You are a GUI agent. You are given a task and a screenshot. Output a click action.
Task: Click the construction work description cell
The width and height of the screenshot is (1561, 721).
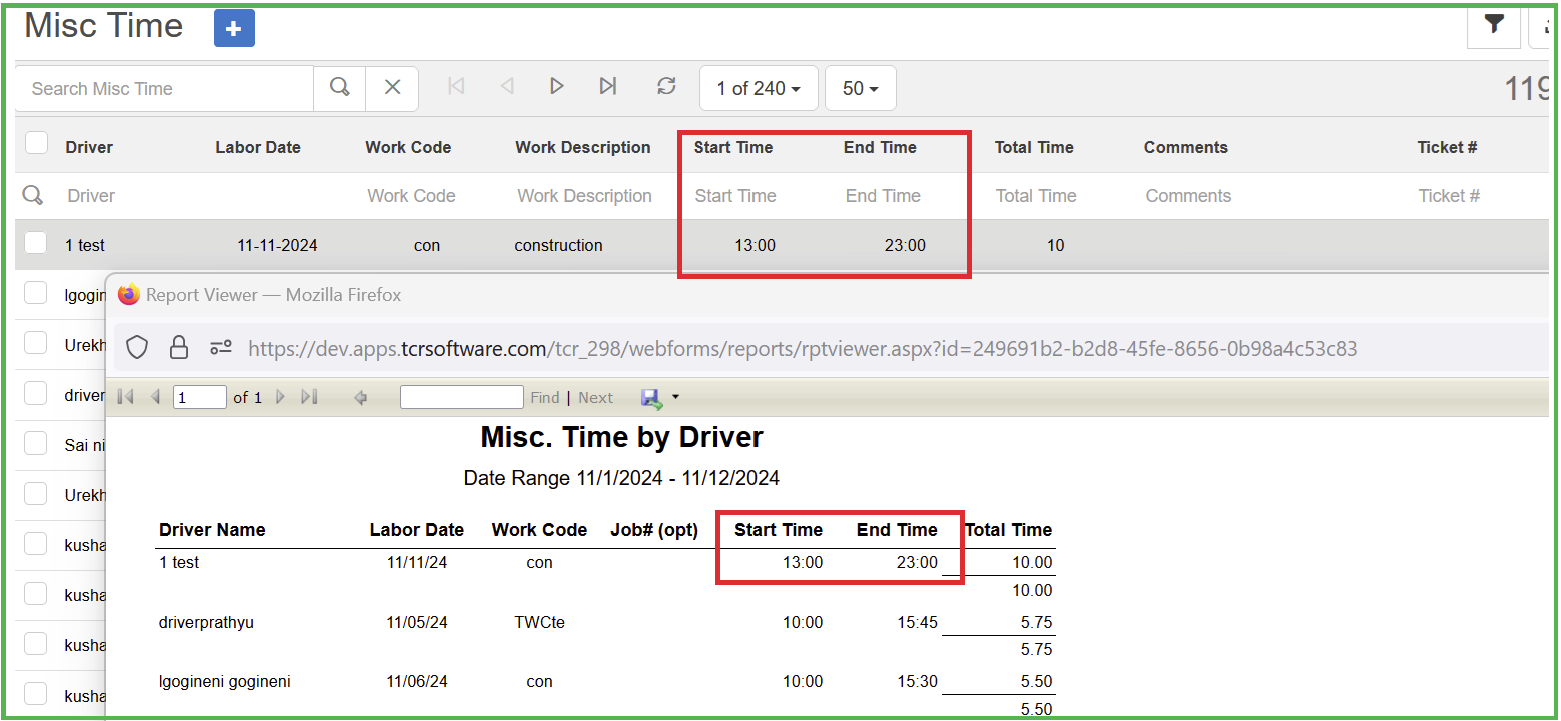[559, 245]
